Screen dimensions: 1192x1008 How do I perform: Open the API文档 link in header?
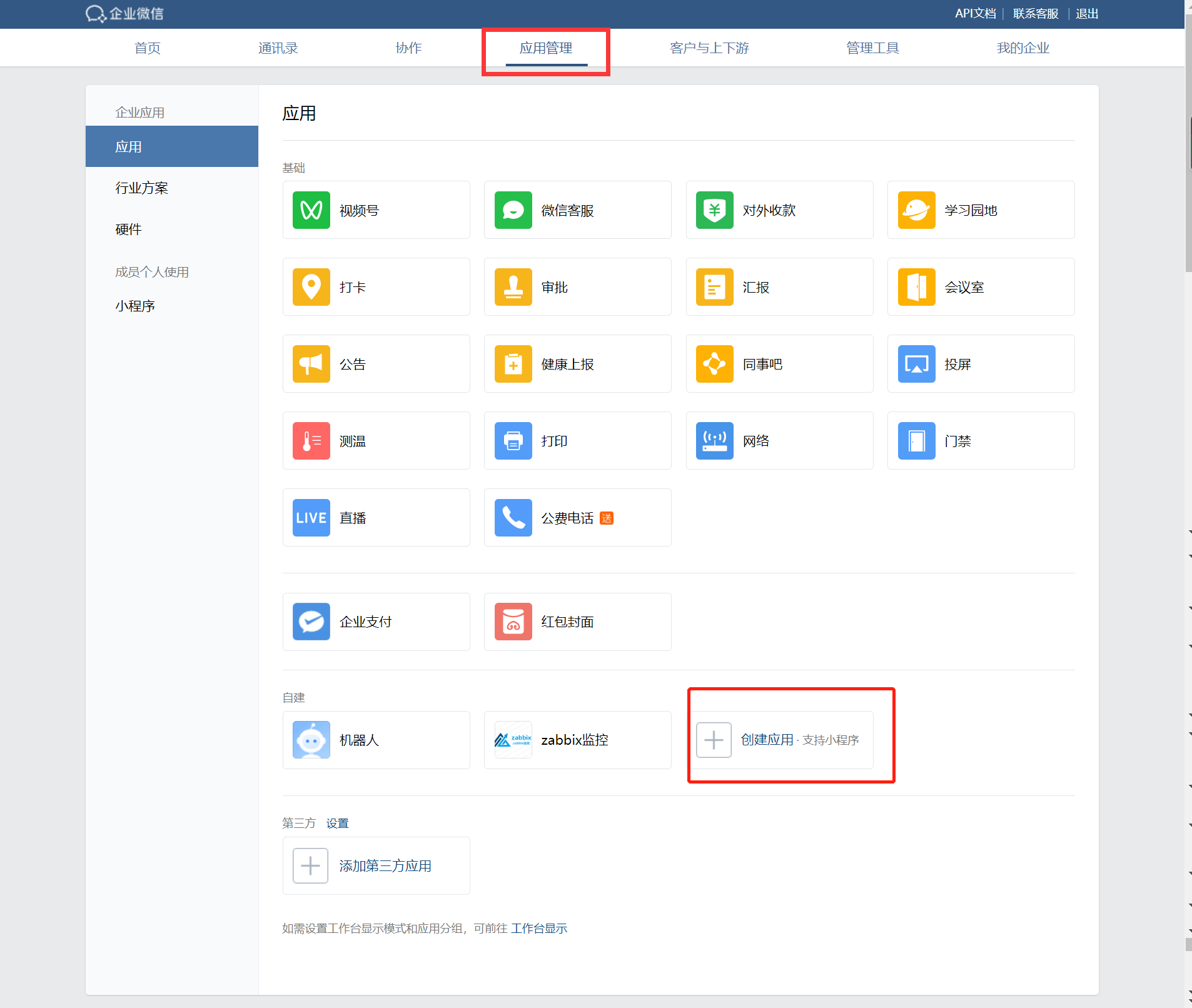tap(974, 14)
